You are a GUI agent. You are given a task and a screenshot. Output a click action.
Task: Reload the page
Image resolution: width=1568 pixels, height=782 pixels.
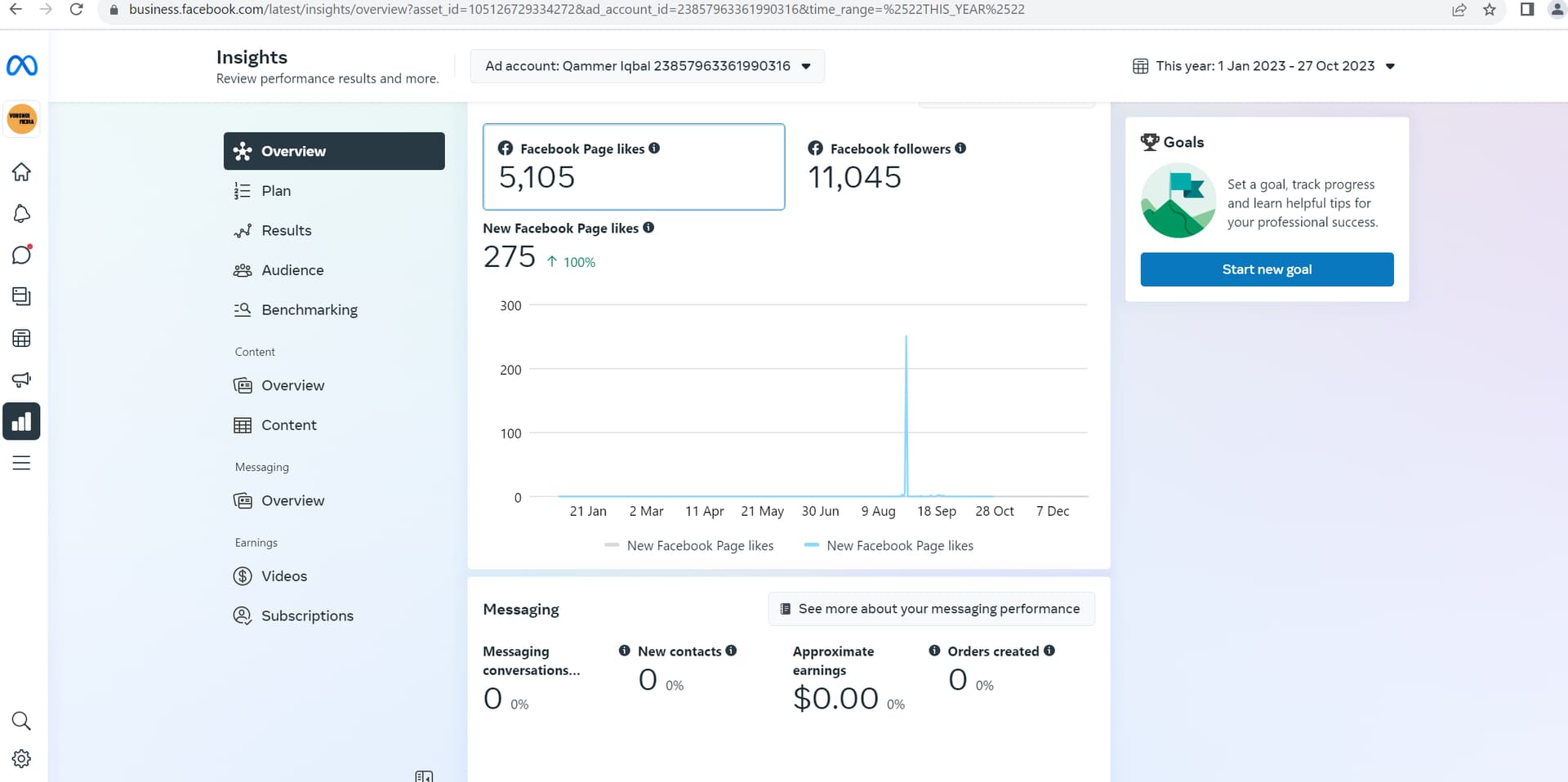[76, 9]
